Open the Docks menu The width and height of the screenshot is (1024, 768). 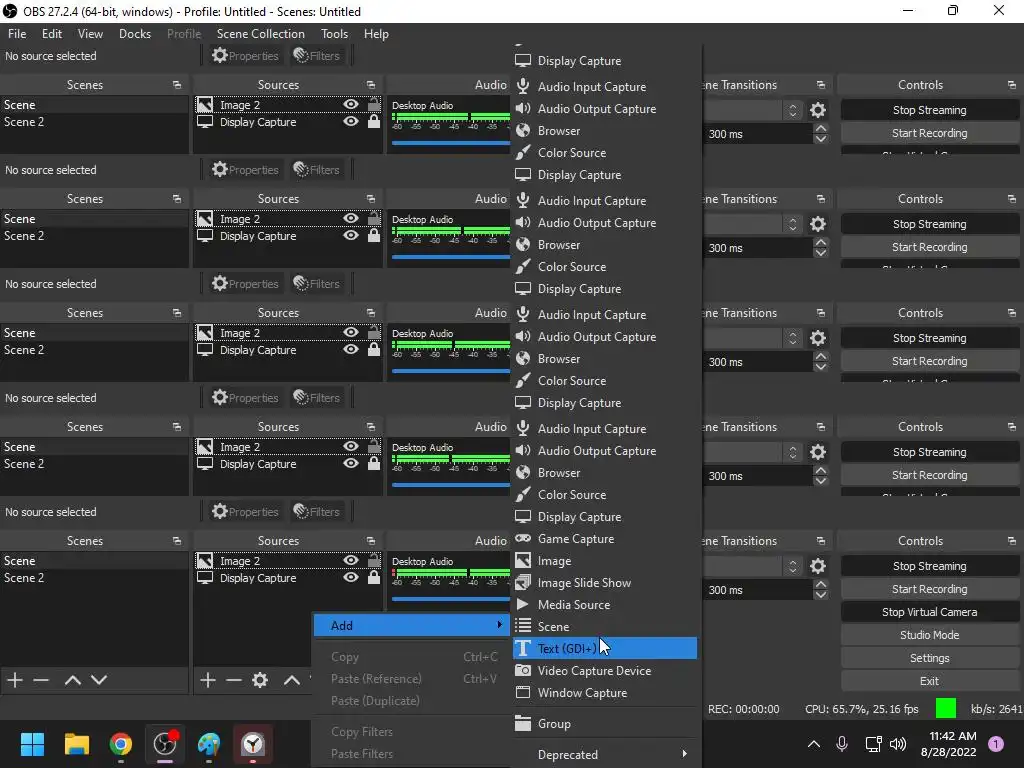tap(135, 33)
